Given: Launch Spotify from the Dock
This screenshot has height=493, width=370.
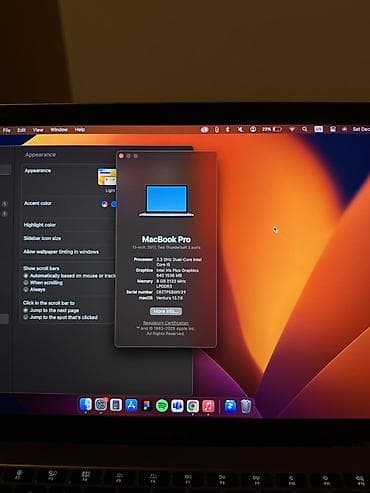Looking at the screenshot, I should click(x=162, y=406).
